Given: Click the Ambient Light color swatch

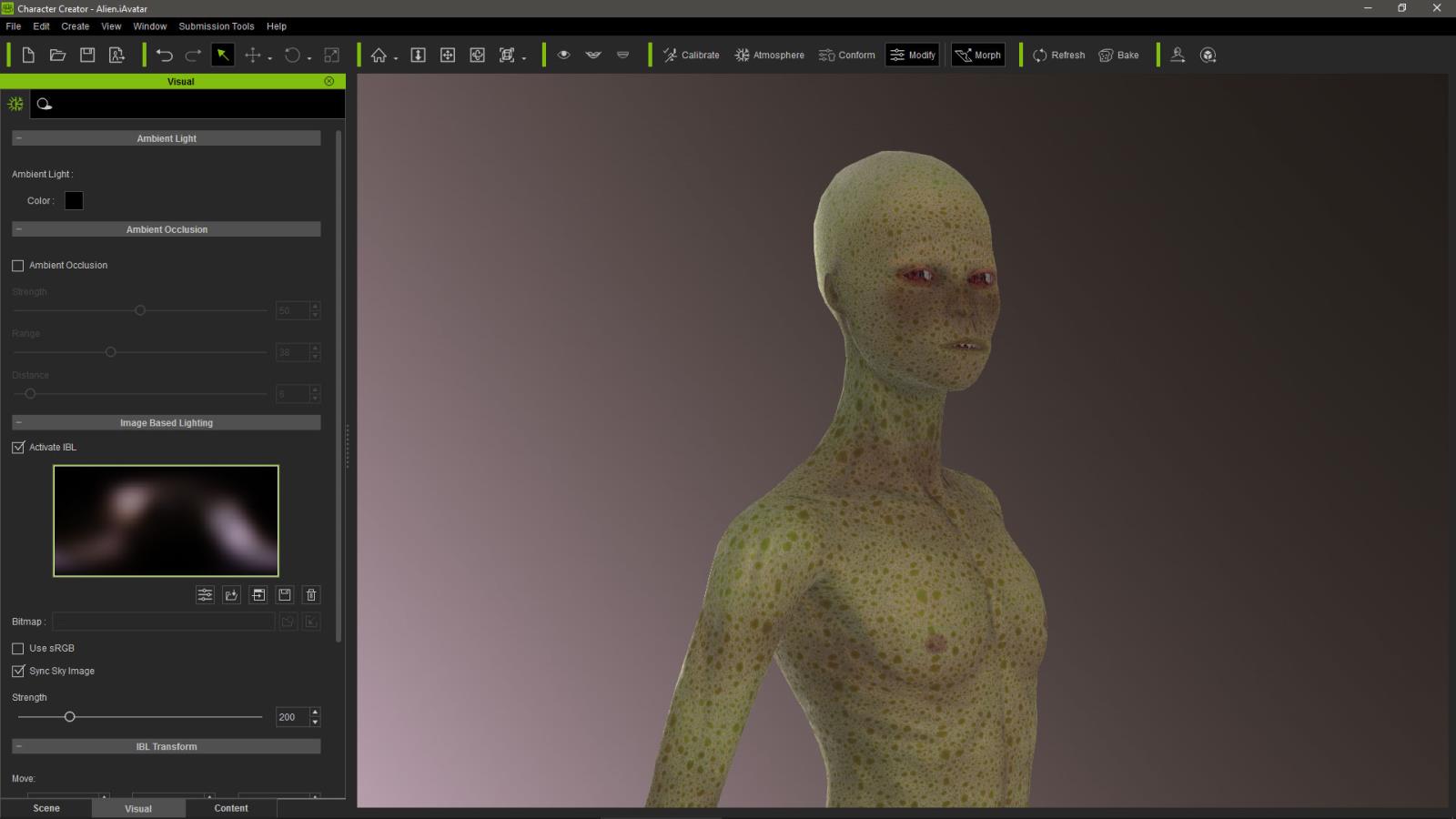Looking at the screenshot, I should coord(74,200).
